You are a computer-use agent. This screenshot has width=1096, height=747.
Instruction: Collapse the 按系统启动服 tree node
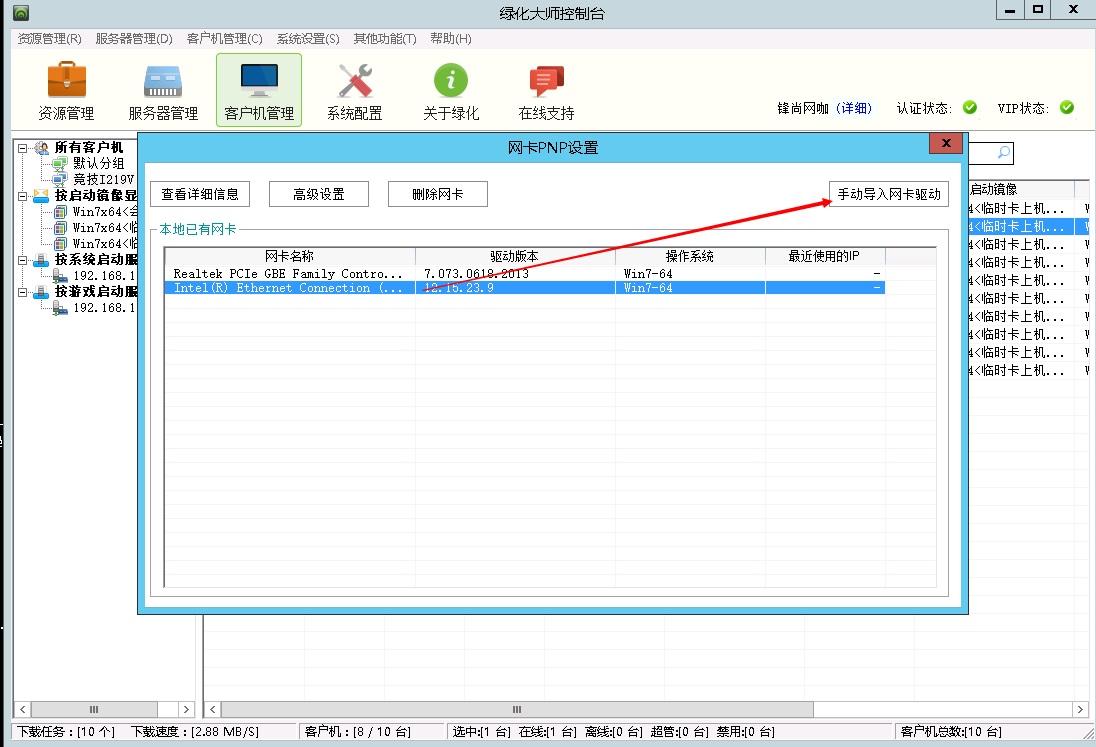(x=23, y=260)
